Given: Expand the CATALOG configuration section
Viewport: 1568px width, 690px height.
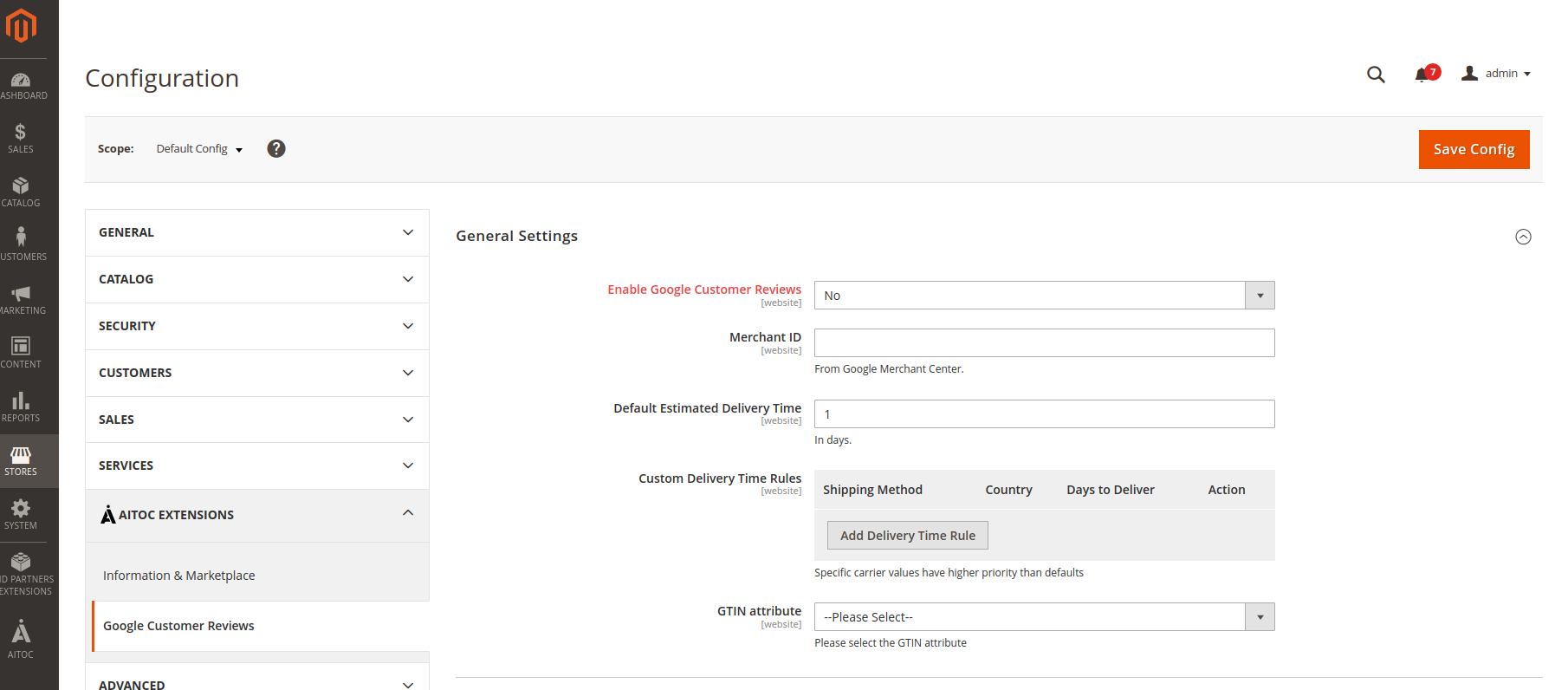Looking at the screenshot, I should click(x=257, y=279).
